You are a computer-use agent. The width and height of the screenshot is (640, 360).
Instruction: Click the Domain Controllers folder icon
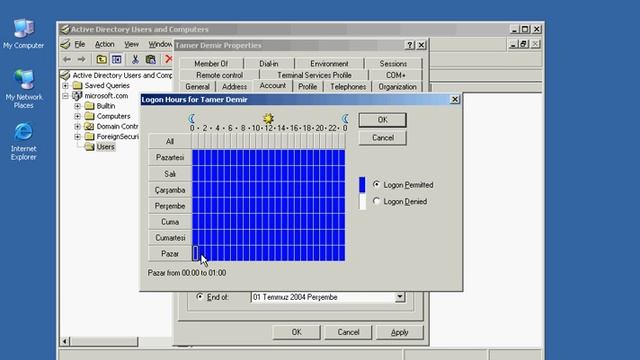point(89,126)
